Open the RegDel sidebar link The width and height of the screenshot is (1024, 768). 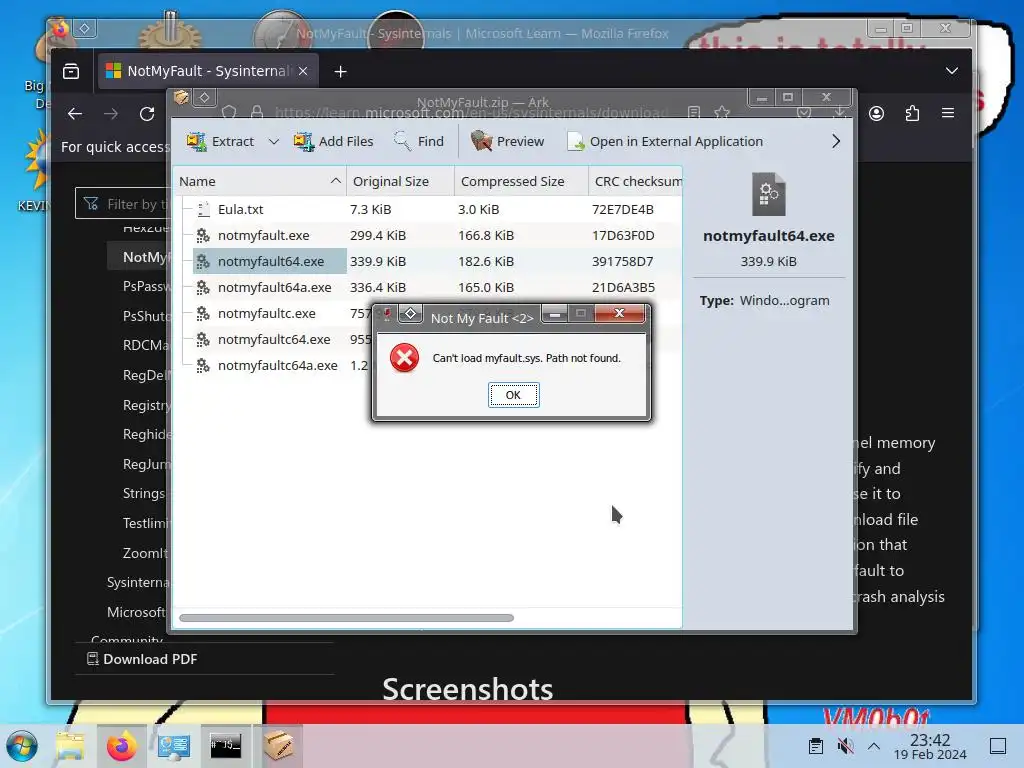[145, 375]
